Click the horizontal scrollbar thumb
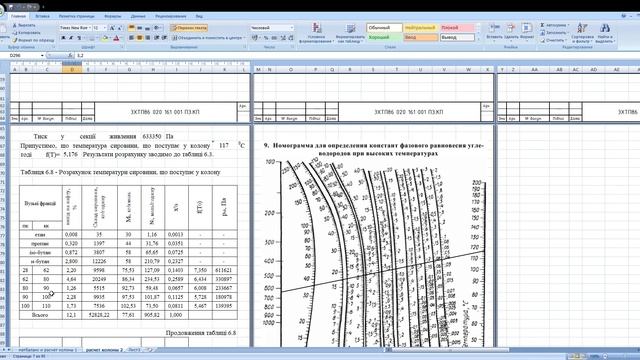This screenshot has height=360, width=640. (449, 350)
